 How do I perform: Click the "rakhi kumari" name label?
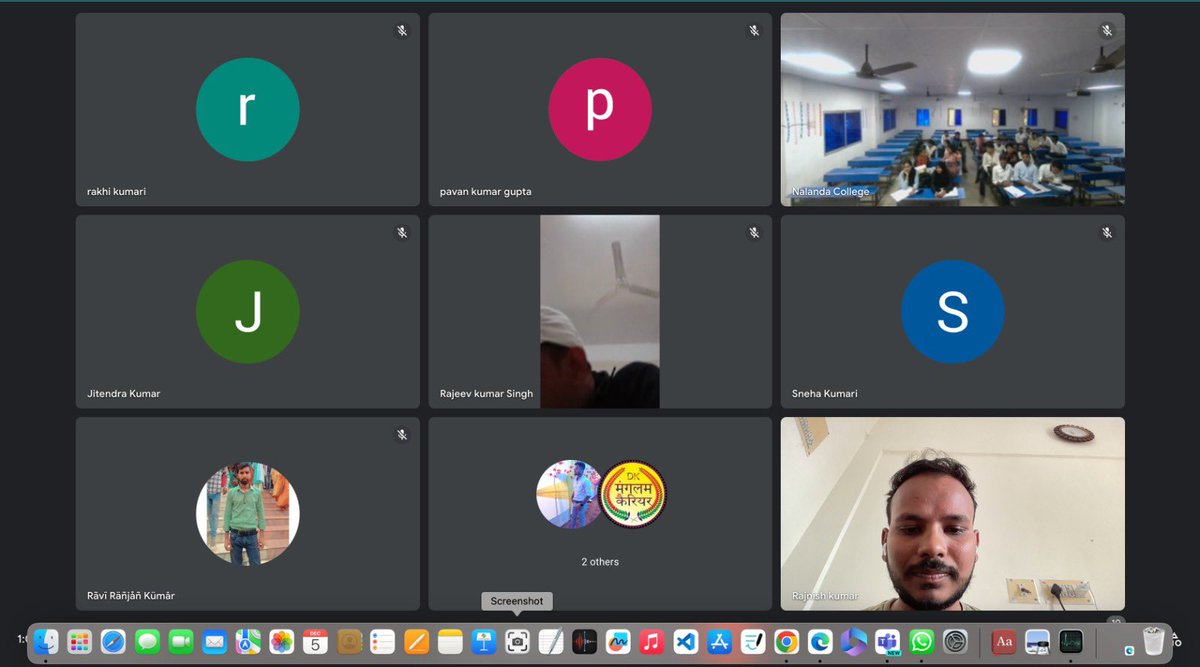click(x=116, y=191)
